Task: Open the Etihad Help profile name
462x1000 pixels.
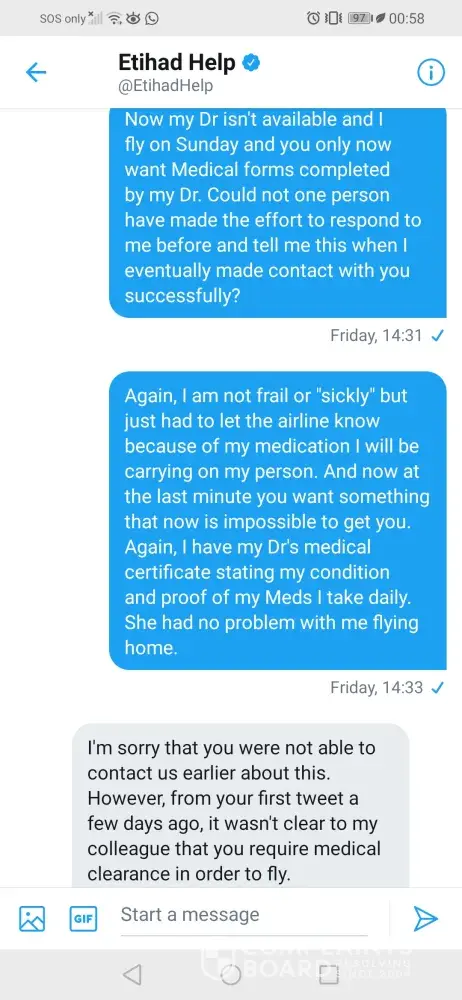Action: [177, 62]
